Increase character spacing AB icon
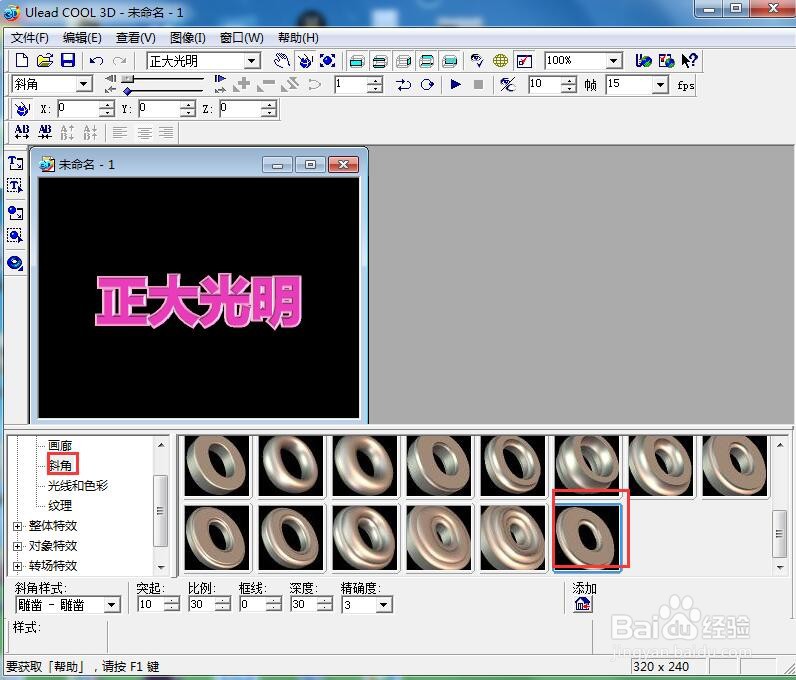This screenshot has height=680, width=796. coord(22,132)
